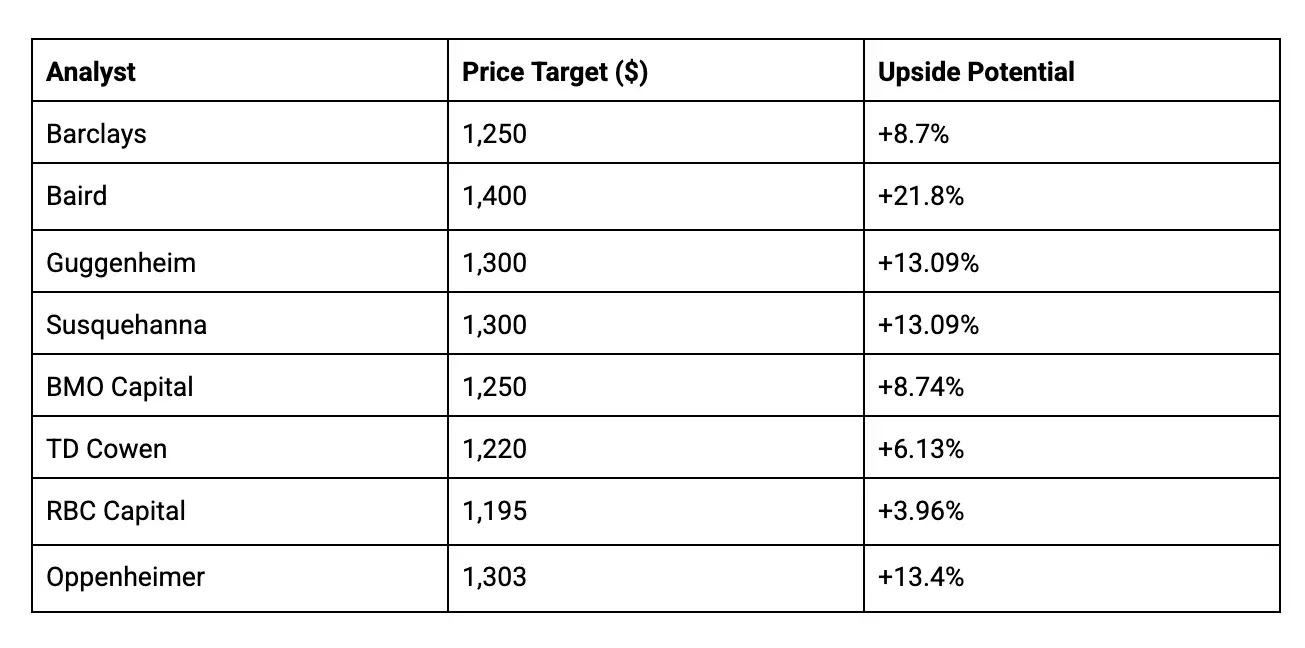Click the Susquehanna cell

[127, 325]
